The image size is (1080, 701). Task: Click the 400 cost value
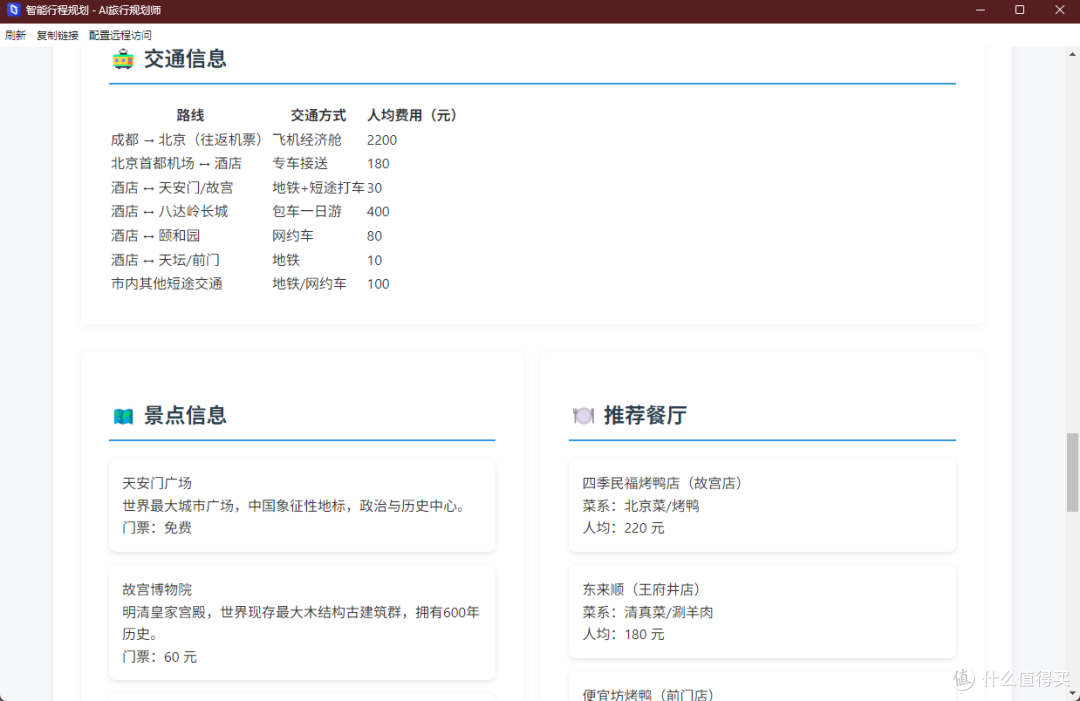[378, 211]
